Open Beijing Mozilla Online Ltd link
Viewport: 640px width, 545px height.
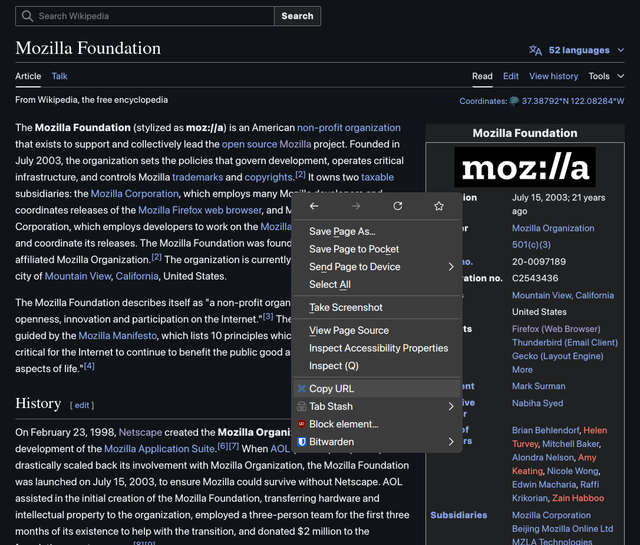(562, 529)
